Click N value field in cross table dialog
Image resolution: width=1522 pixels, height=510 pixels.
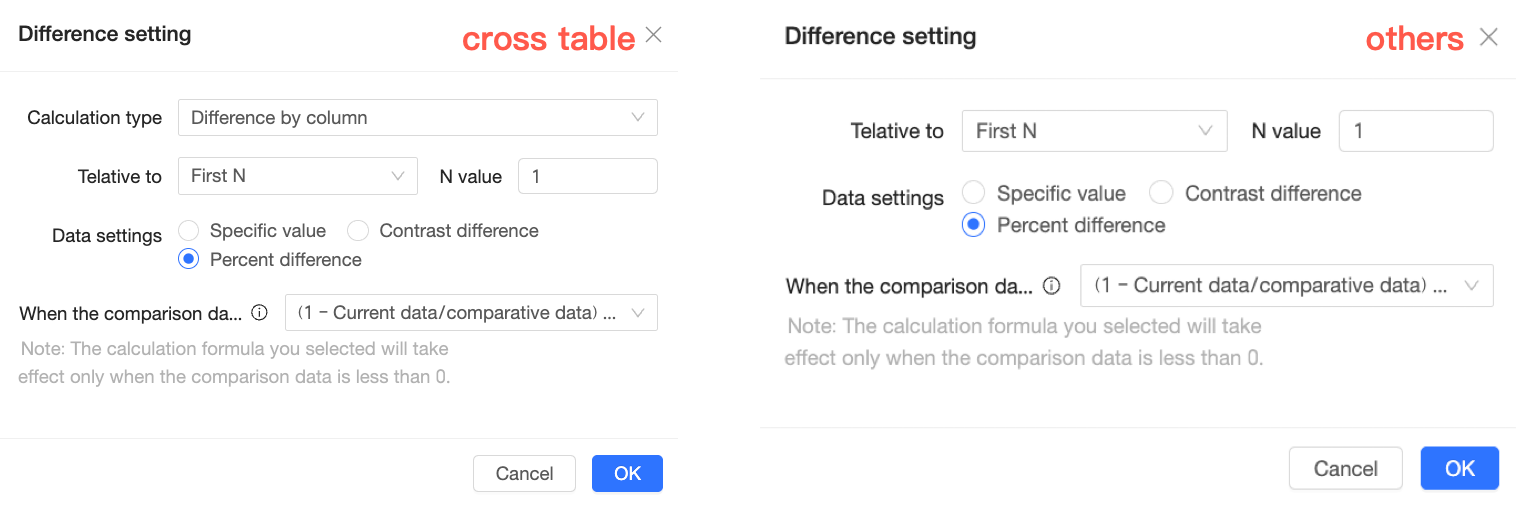point(587,176)
